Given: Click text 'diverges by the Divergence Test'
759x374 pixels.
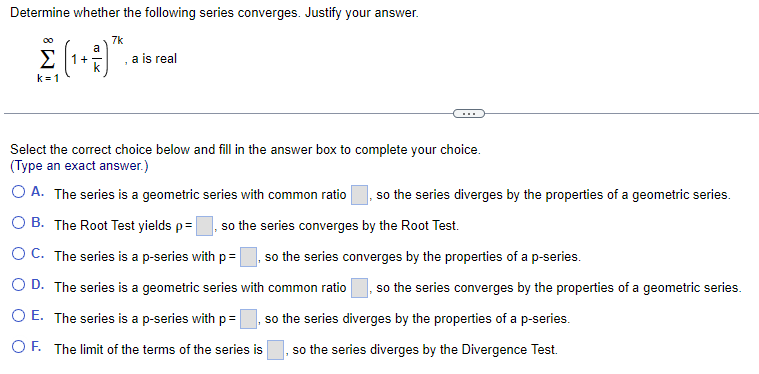Looking at the screenshot, I should 464,350.
